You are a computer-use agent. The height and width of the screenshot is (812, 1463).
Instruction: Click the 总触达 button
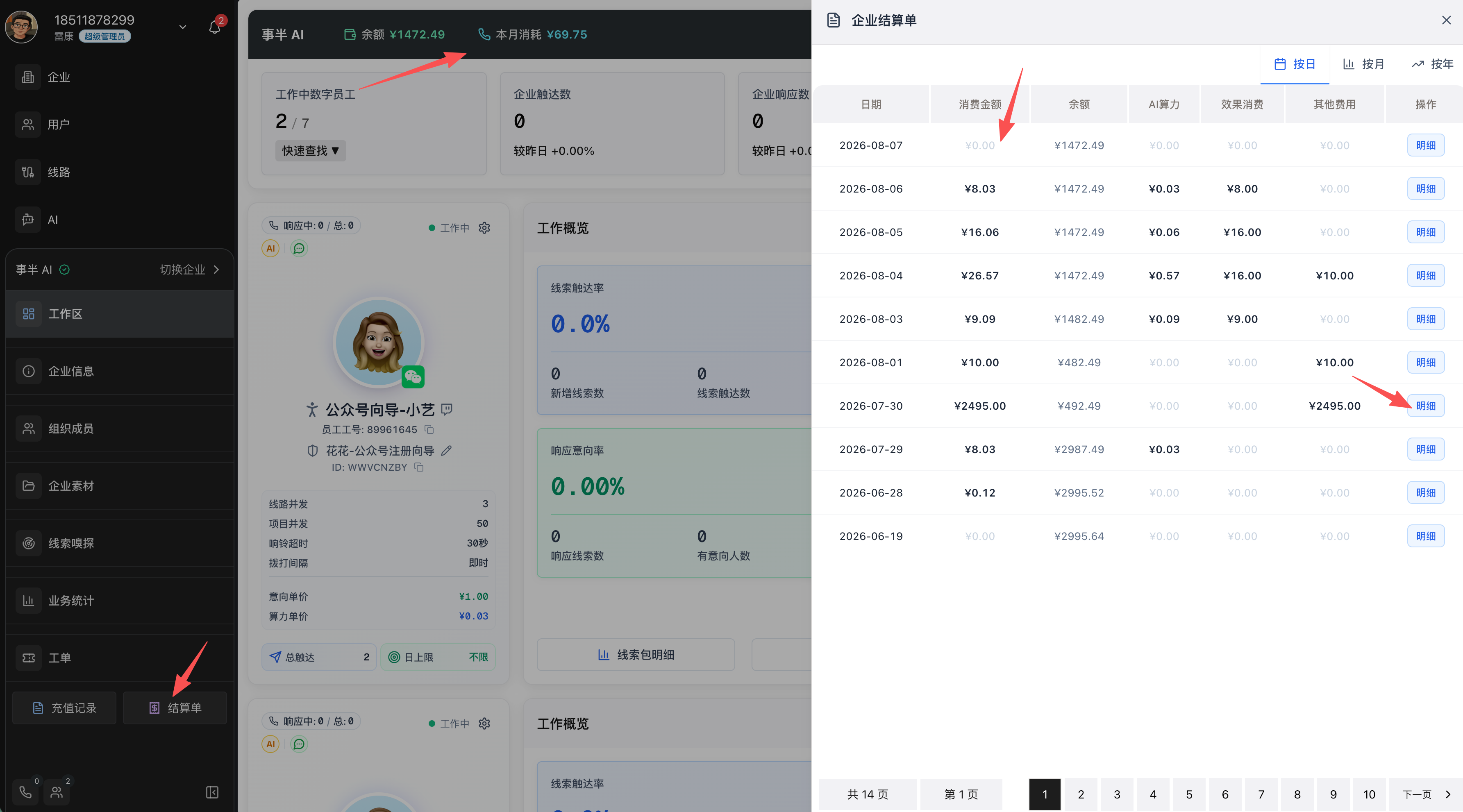319,657
